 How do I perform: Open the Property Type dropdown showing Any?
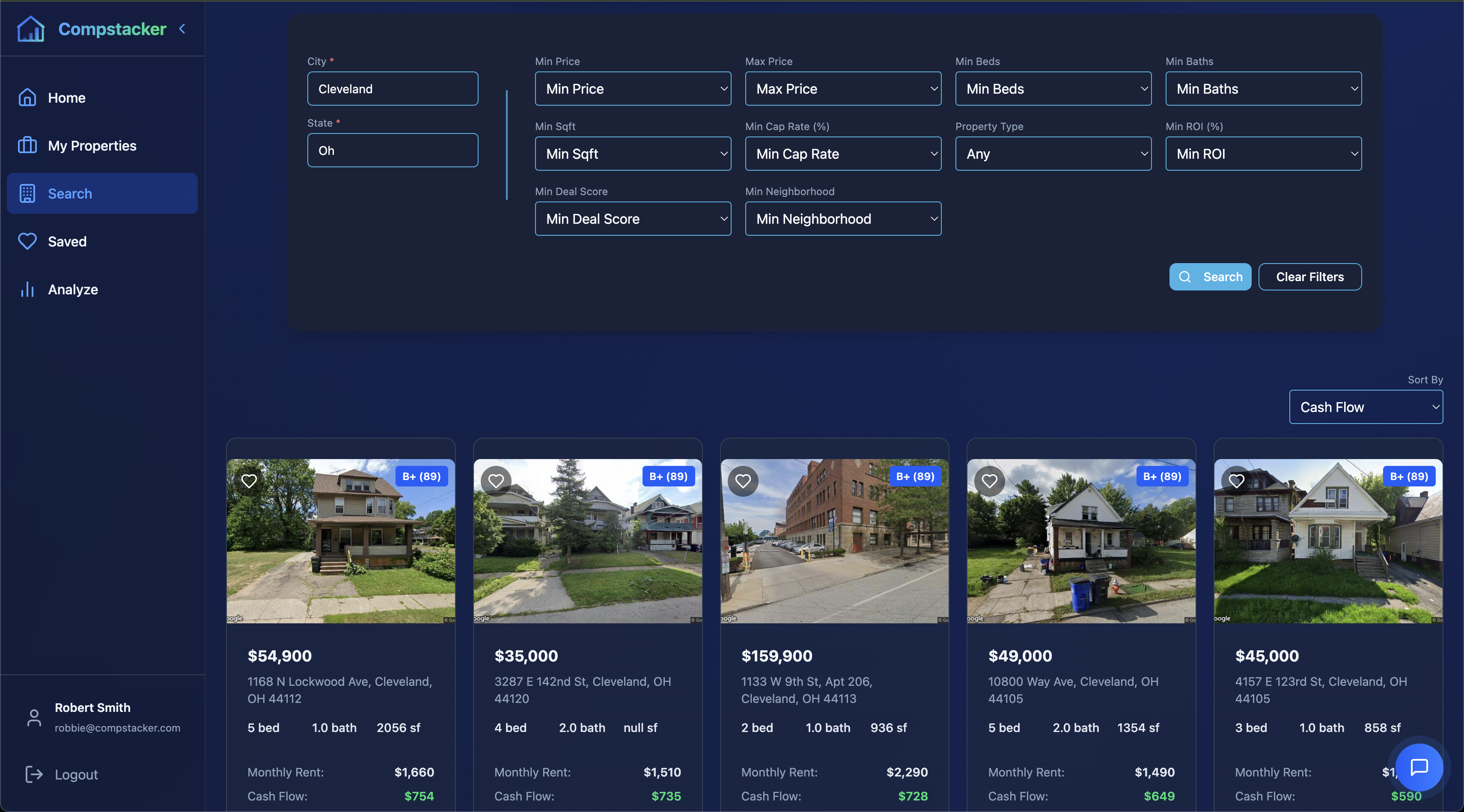tap(1053, 154)
